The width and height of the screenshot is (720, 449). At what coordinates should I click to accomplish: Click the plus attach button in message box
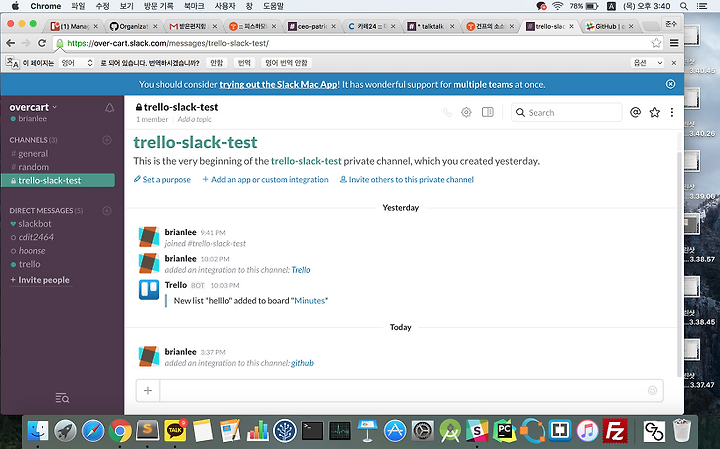click(148, 391)
